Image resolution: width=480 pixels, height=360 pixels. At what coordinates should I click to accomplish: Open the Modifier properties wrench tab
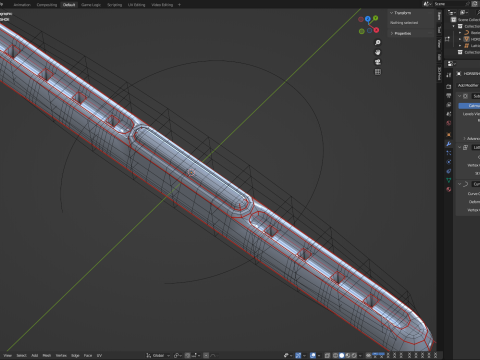[449, 144]
